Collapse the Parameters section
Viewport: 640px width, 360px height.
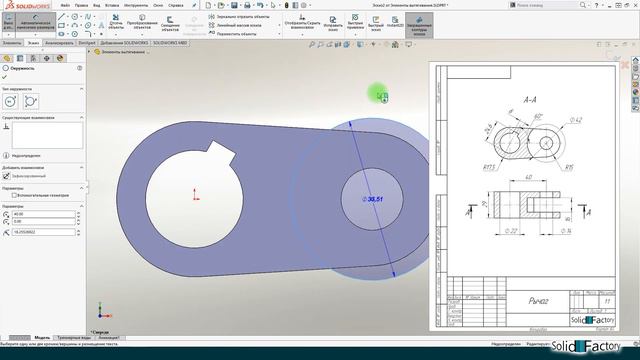pos(81,206)
